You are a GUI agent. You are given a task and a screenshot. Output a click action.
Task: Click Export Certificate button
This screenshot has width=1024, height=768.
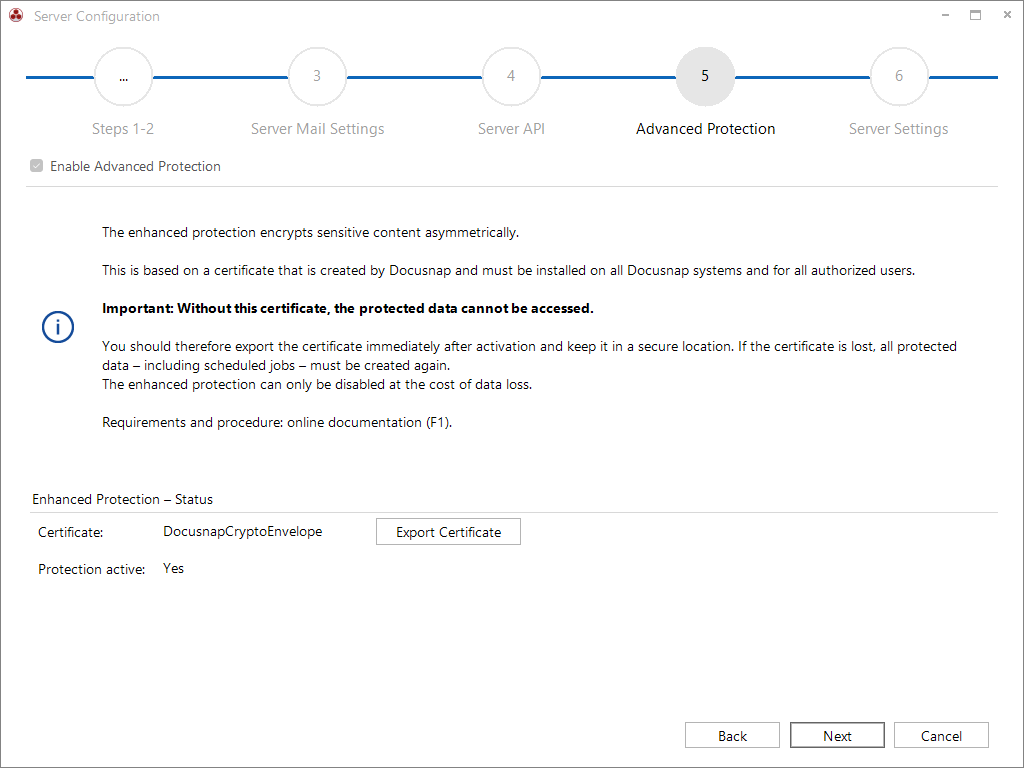449,532
